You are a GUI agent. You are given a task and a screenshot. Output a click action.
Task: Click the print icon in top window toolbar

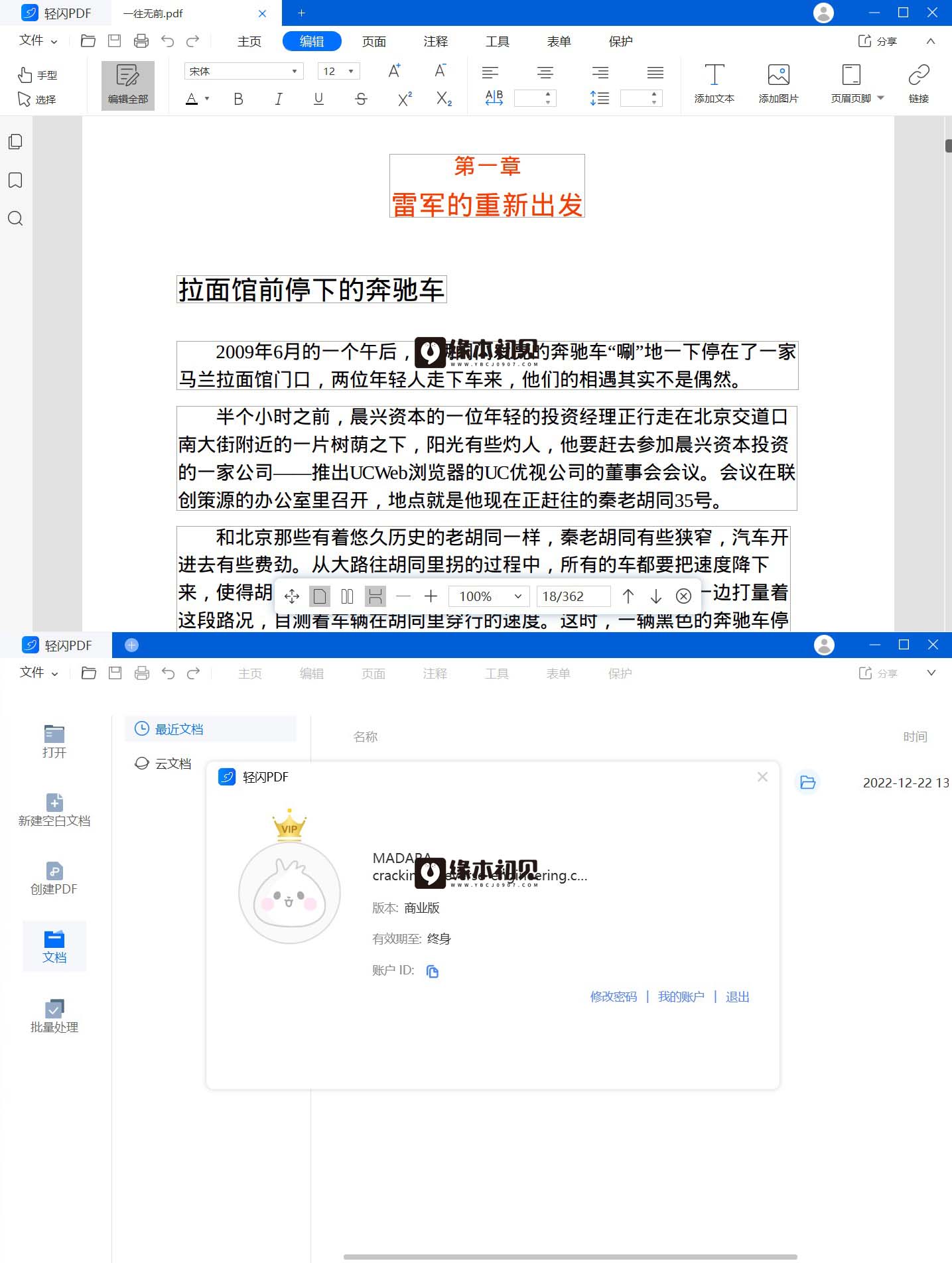(141, 41)
